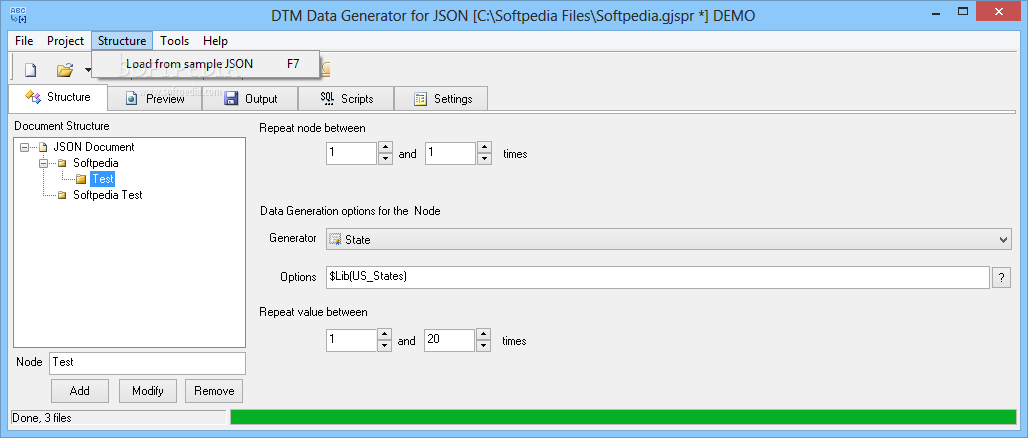Select the Softpedia Test node
The height and width of the screenshot is (438, 1028).
(108, 195)
